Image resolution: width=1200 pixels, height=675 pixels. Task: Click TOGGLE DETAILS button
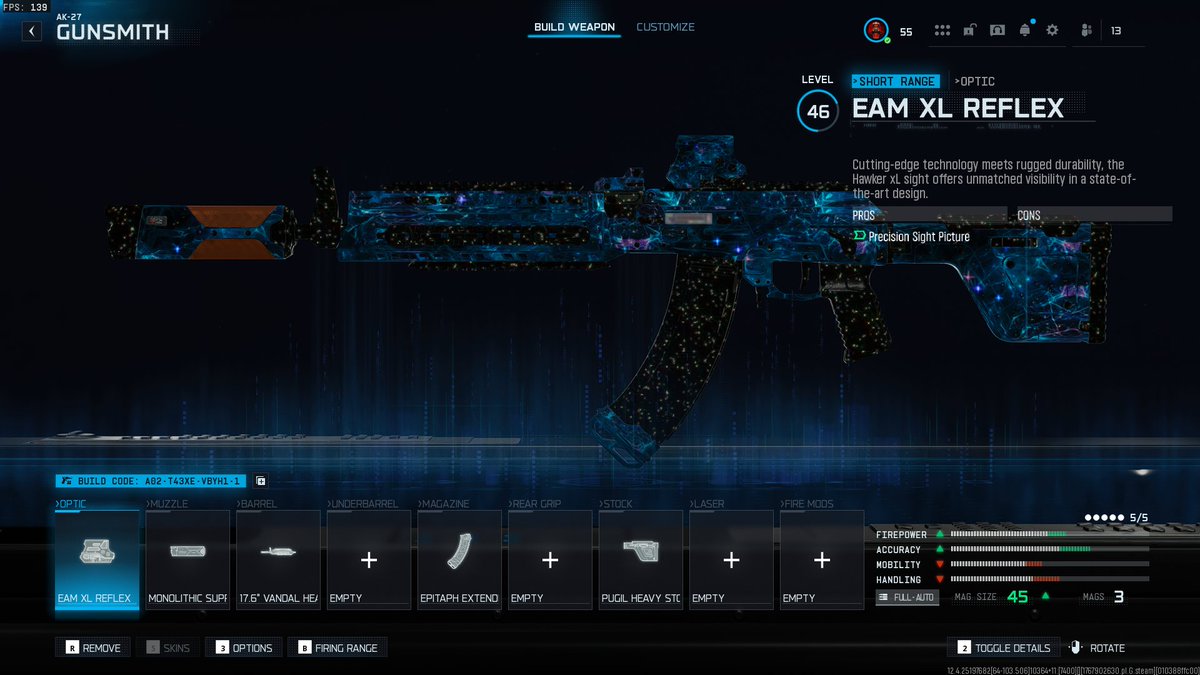[x=1004, y=648]
